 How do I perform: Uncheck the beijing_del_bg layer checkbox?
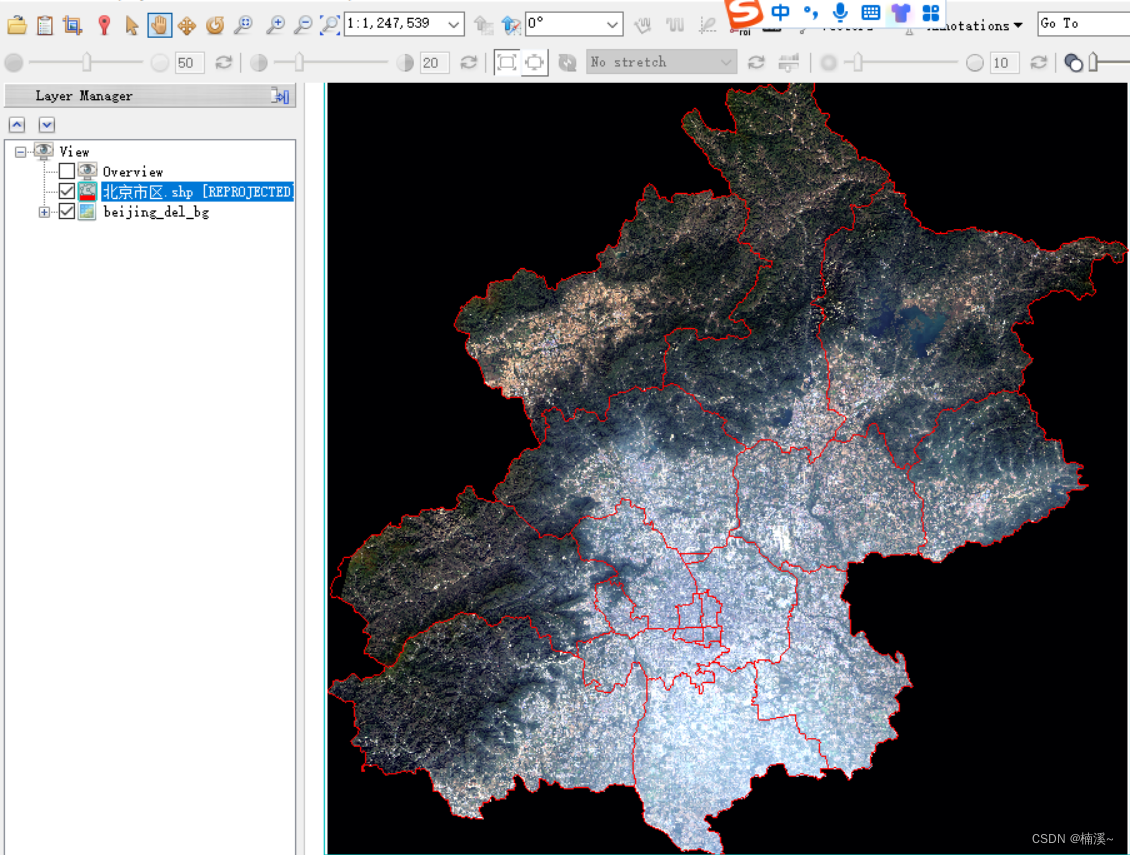tap(66, 211)
